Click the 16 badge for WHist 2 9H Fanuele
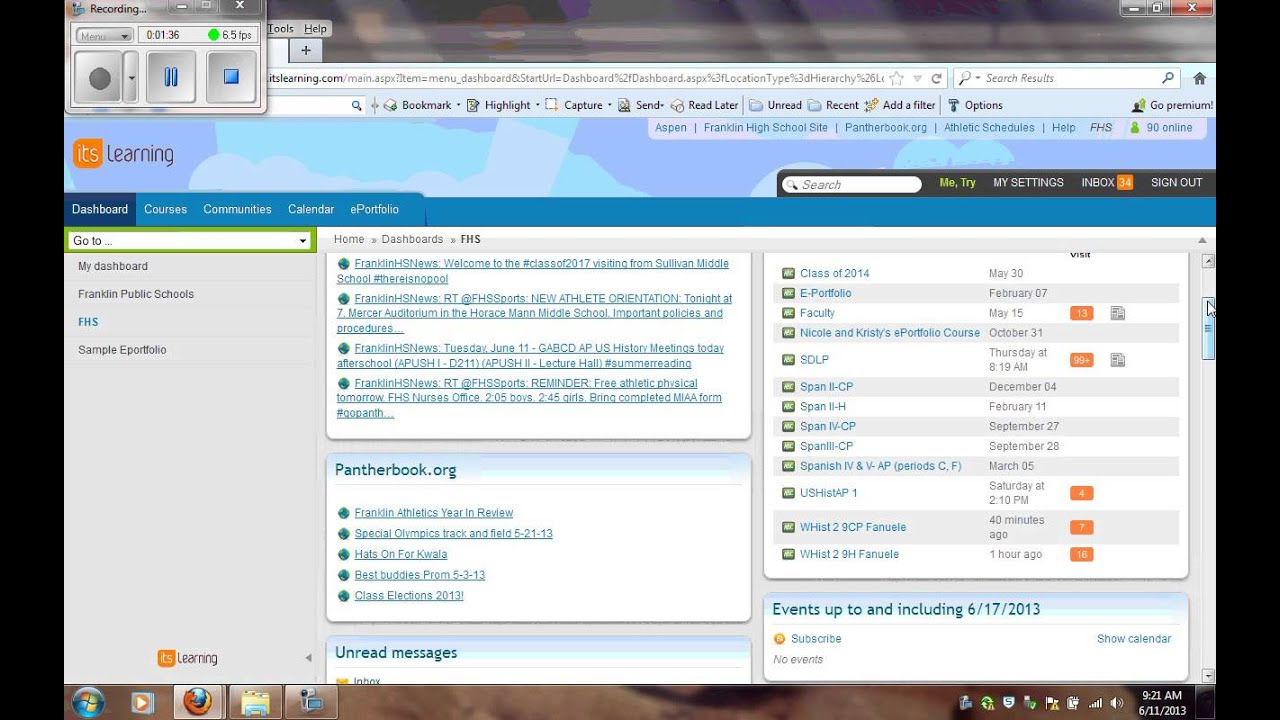This screenshot has height=720, width=1280. point(1081,554)
